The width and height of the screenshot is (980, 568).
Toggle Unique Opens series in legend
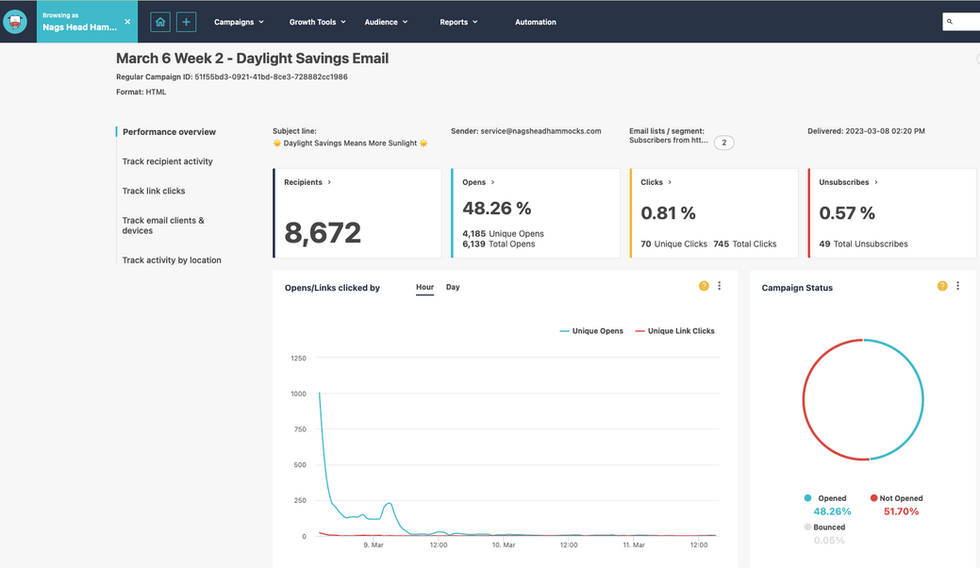591,331
